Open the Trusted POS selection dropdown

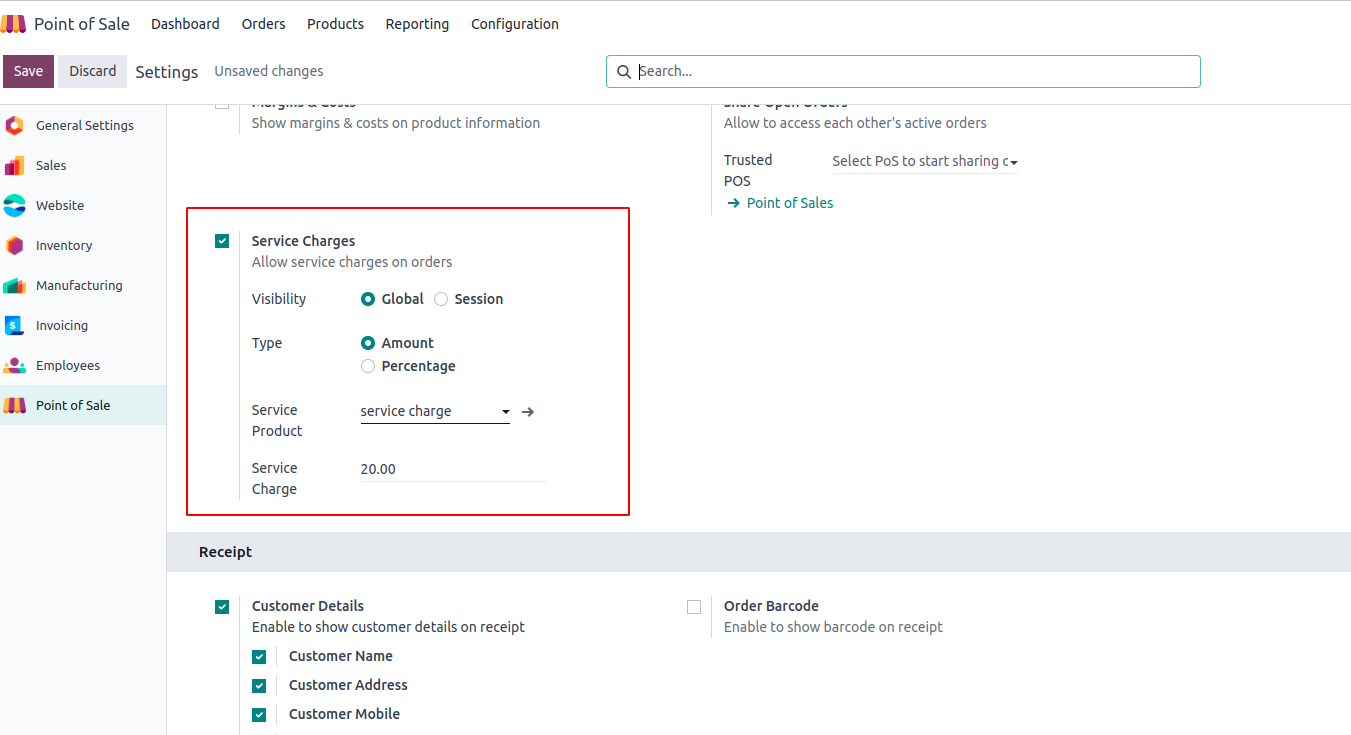pyautogui.click(x=924, y=161)
